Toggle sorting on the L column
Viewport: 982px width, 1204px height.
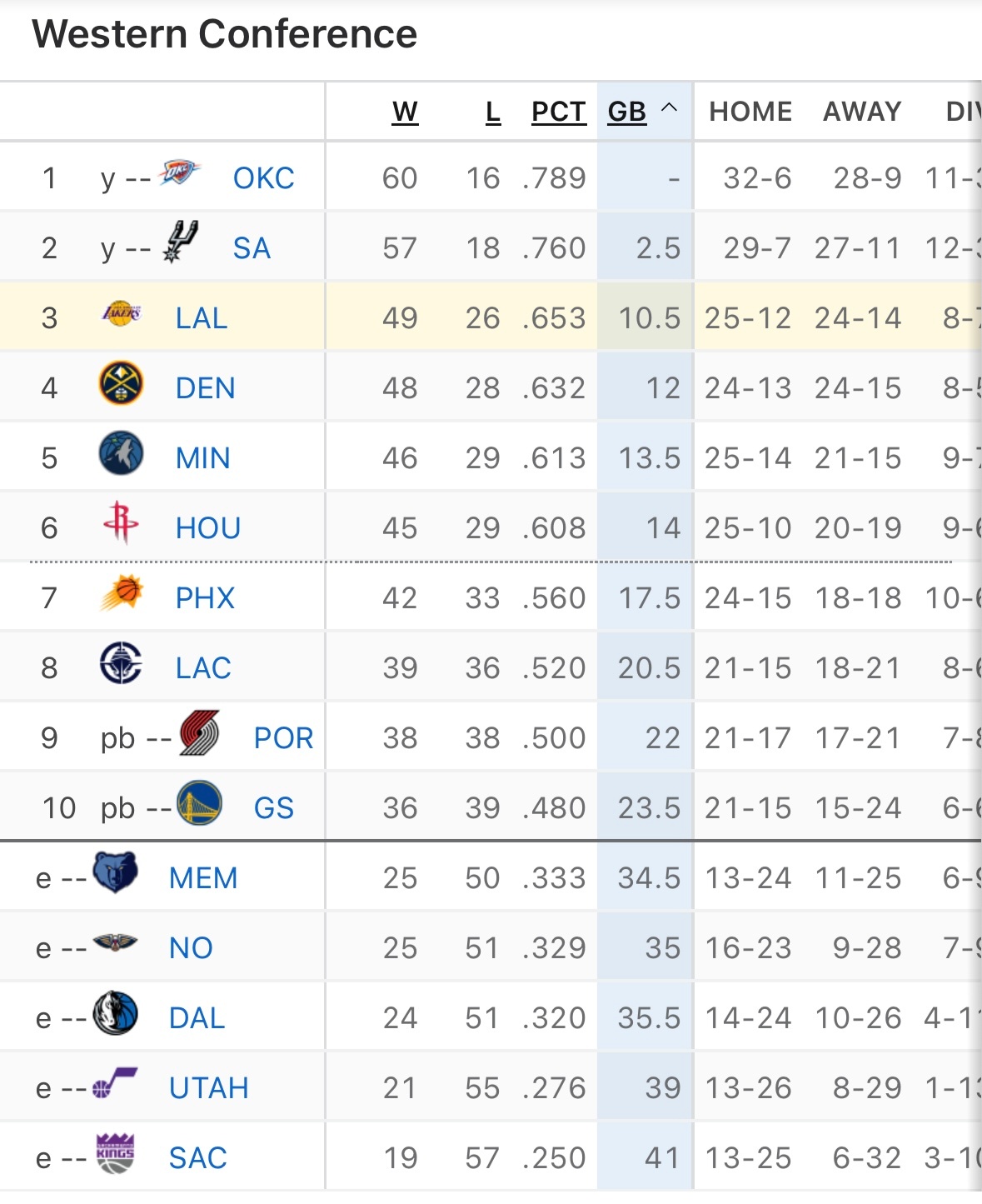pyautogui.click(x=492, y=111)
